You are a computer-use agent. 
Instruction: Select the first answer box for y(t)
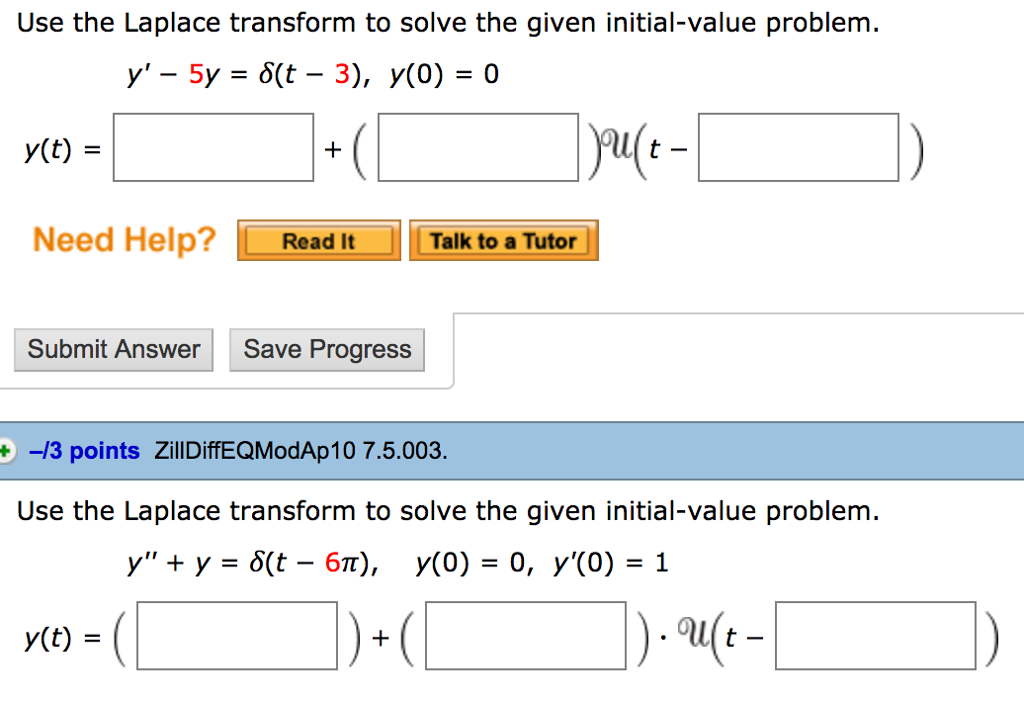pos(212,147)
